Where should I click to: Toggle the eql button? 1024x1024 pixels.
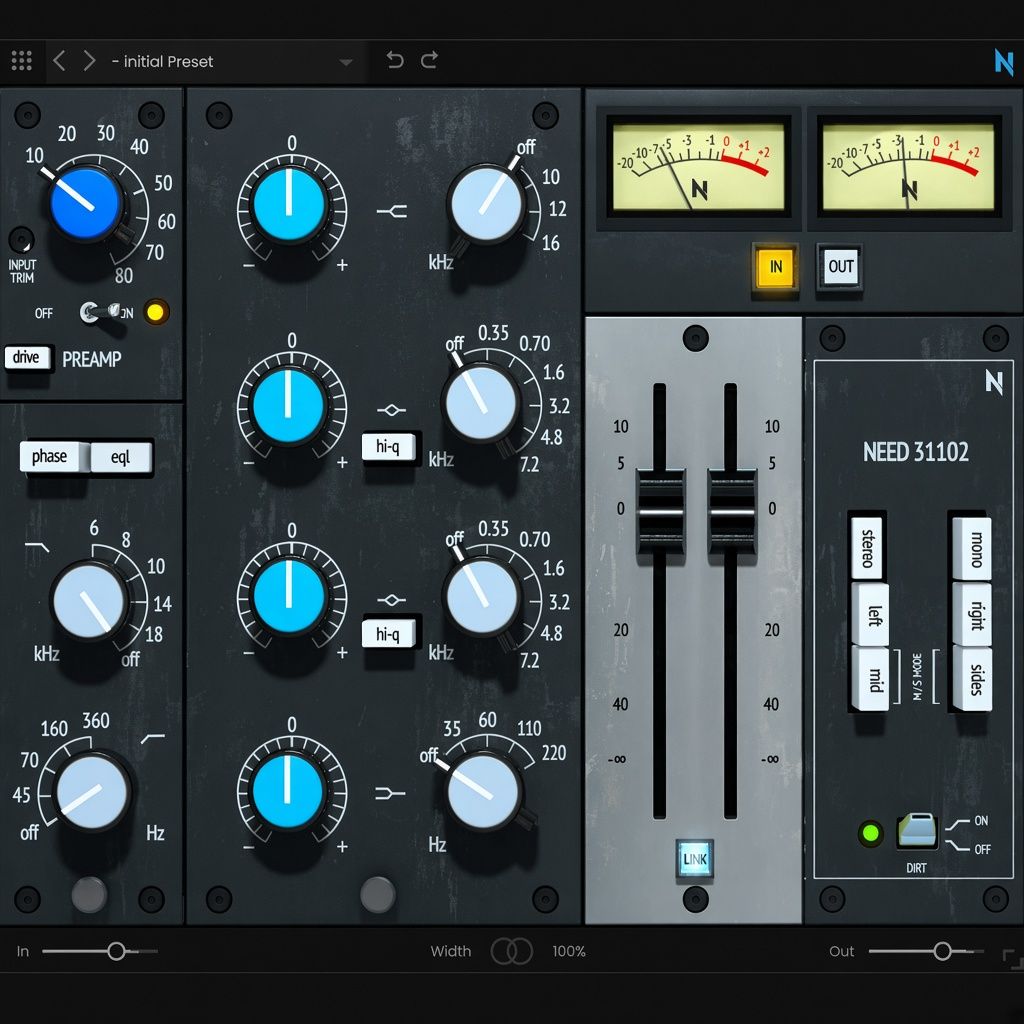(x=121, y=456)
